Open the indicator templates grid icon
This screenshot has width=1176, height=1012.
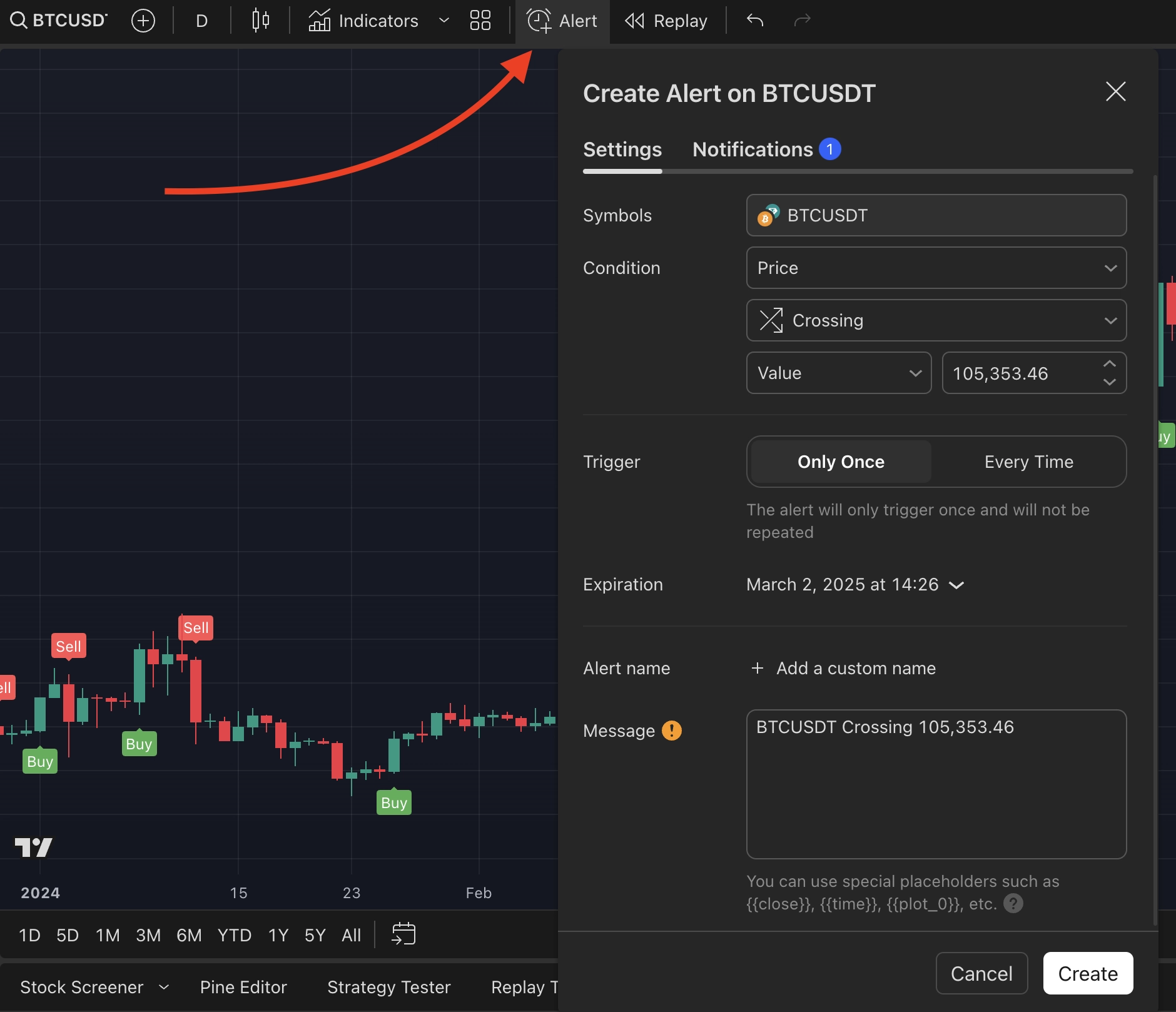point(480,21)
